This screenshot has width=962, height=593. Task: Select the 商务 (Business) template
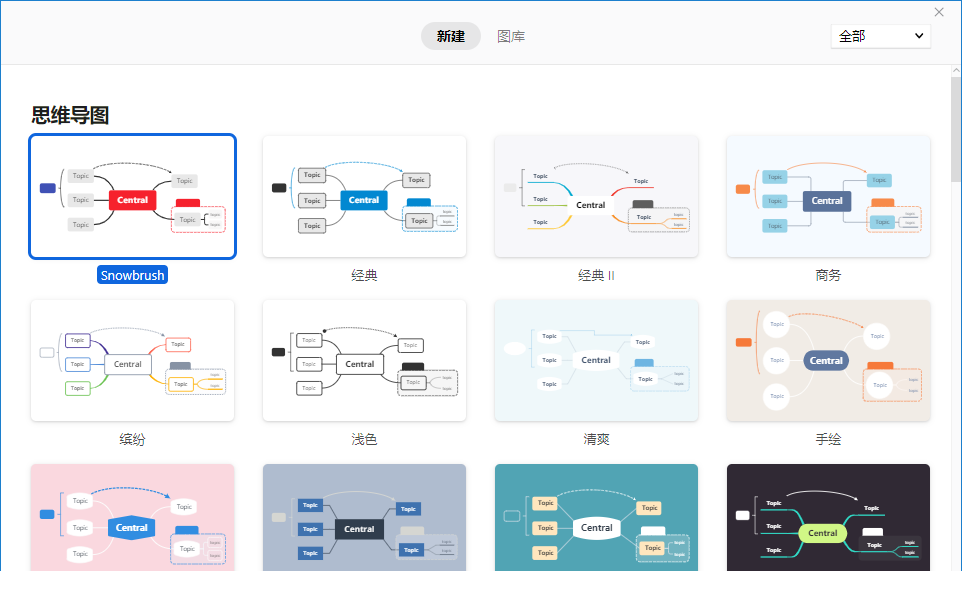(827, 196)
